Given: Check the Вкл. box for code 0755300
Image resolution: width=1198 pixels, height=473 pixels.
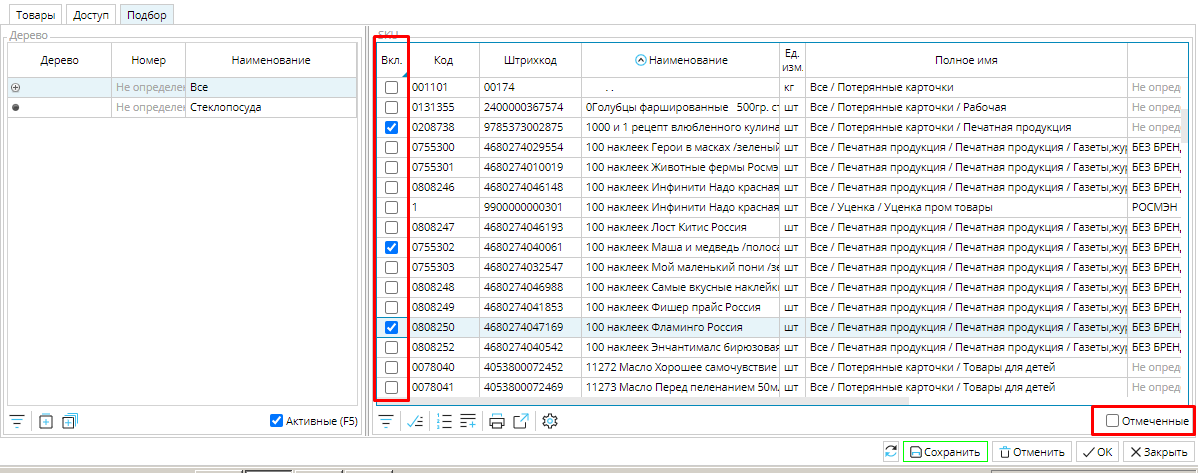Looking at the screenshot, I should (x=391, y=147).
